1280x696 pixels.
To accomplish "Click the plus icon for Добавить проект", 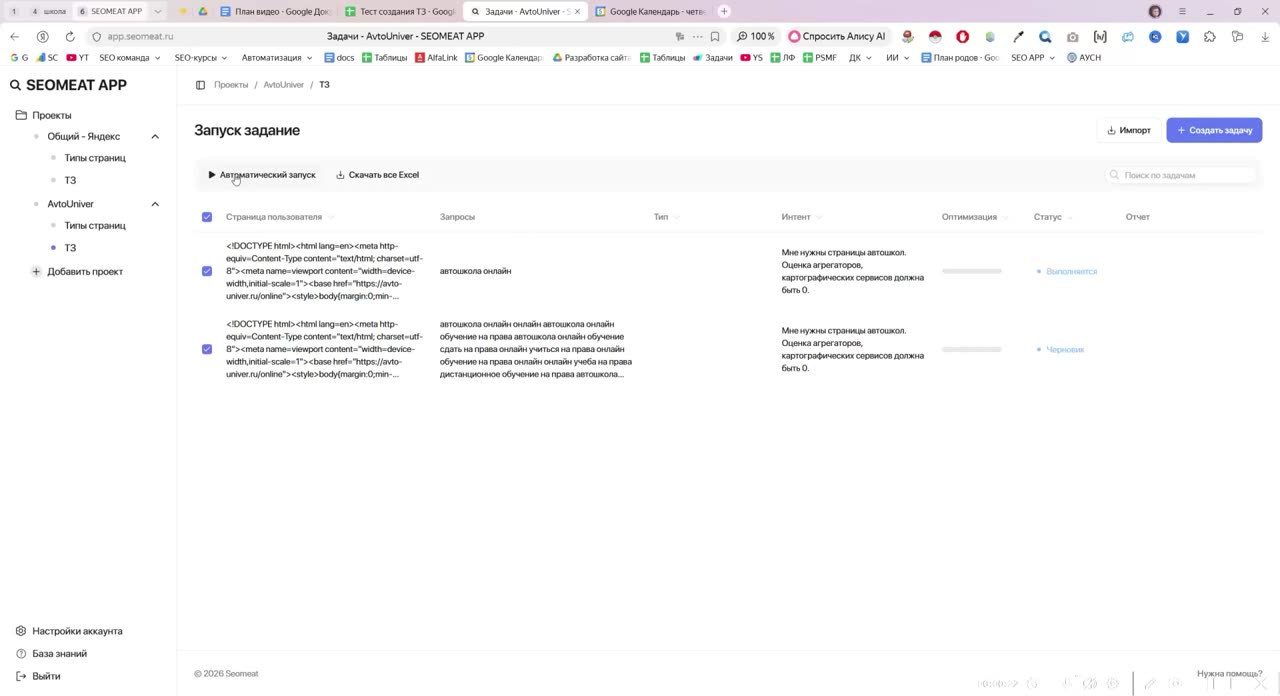I will click(36, 271).
